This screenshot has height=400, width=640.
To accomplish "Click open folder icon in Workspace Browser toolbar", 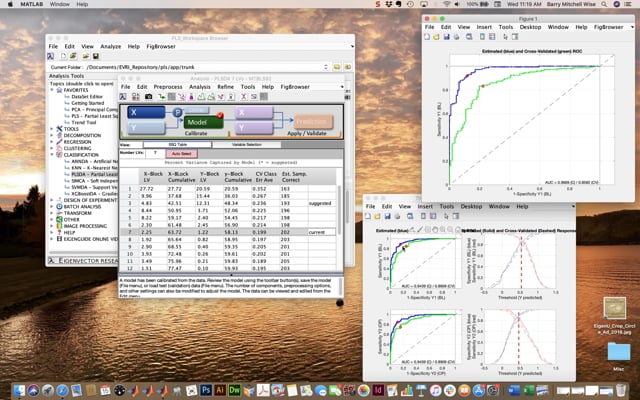I will click(x=86, y=56).
